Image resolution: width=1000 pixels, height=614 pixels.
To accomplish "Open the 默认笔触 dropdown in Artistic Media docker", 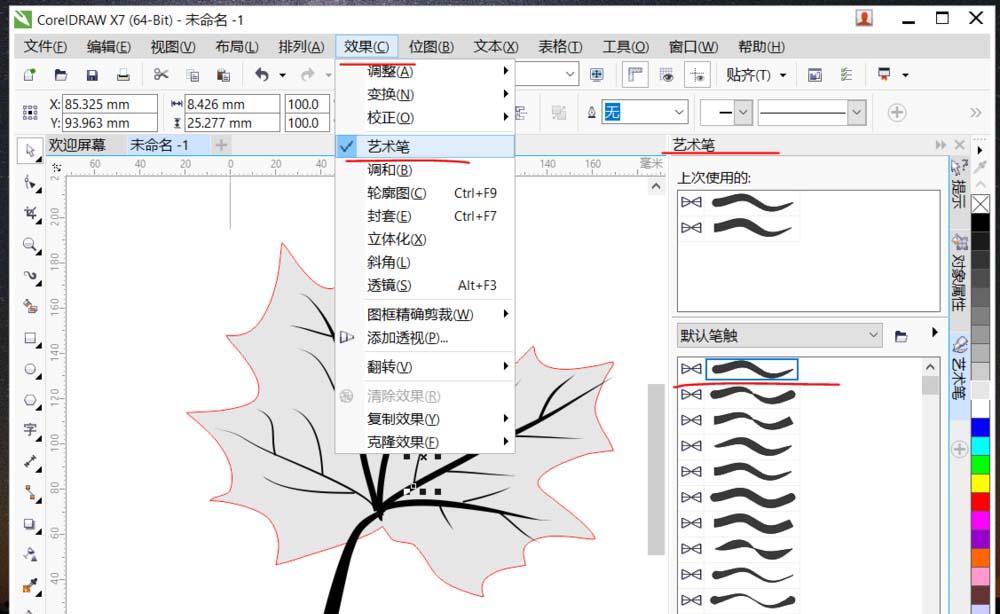I will [874, 335].
